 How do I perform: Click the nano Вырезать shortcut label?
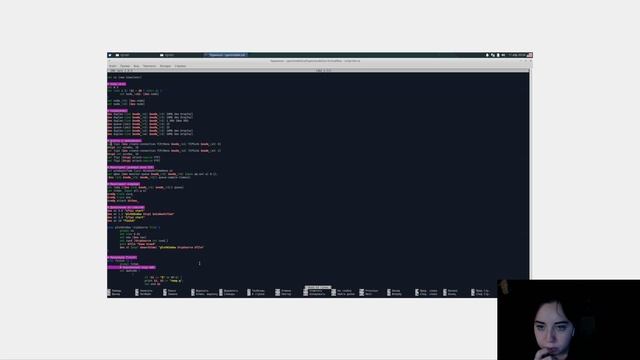pyautogui.click(x=202, y=291)
